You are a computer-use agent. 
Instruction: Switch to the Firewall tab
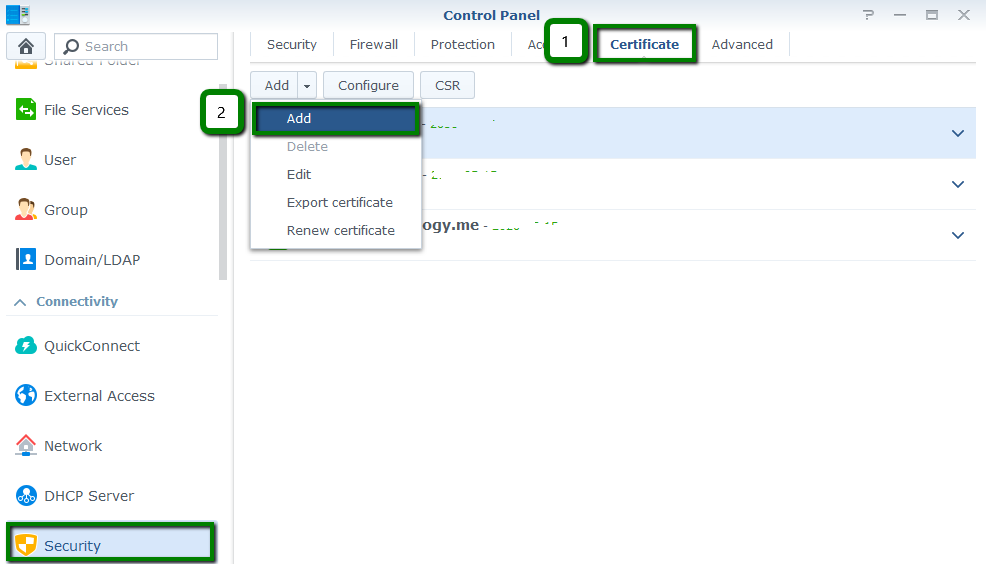click(x=373, y=45)
